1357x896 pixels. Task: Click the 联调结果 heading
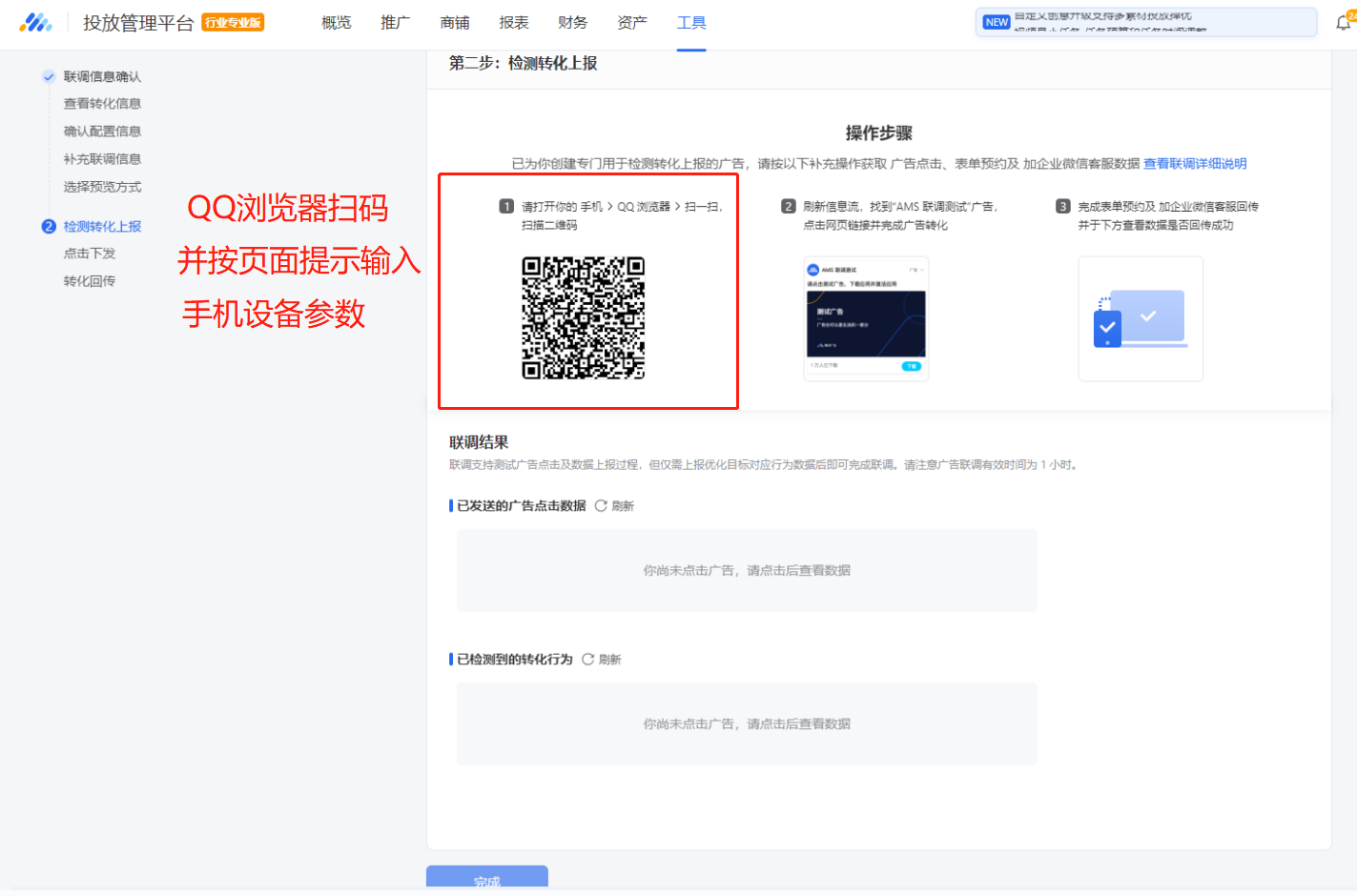479,442
